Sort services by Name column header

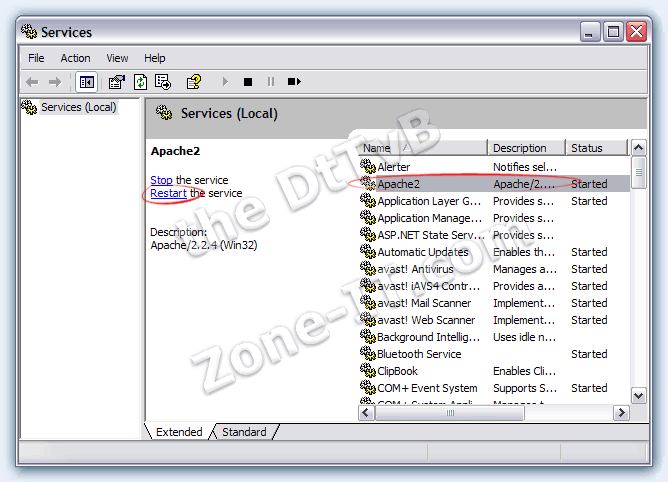pos(423,148)
